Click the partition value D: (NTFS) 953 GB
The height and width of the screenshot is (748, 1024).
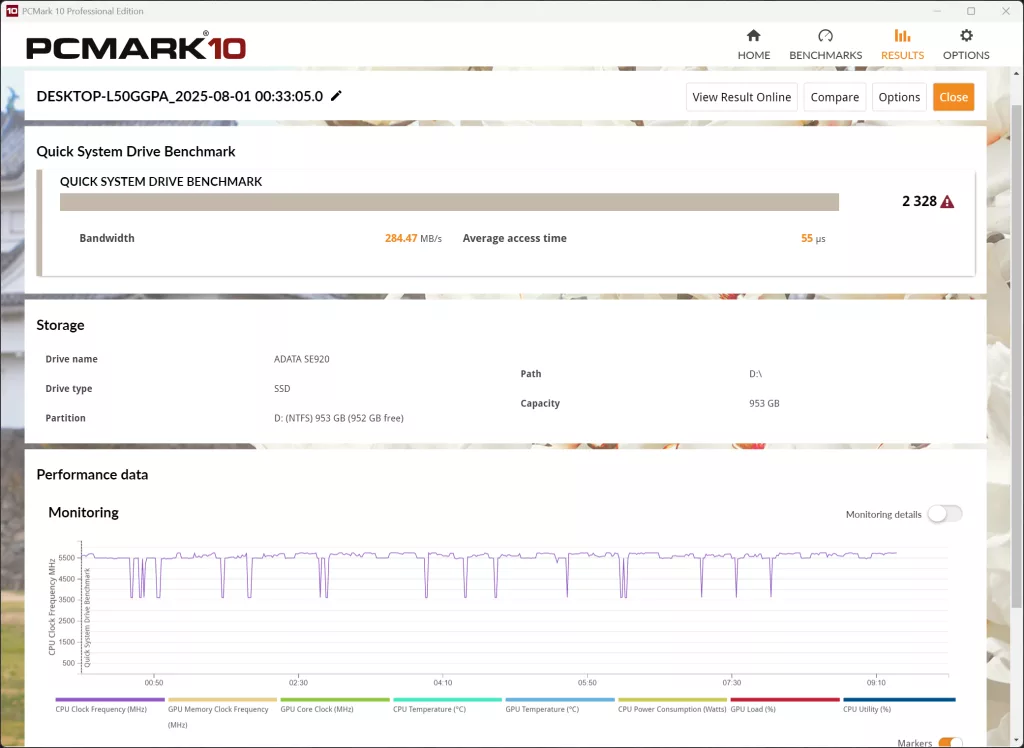(338, 417)
